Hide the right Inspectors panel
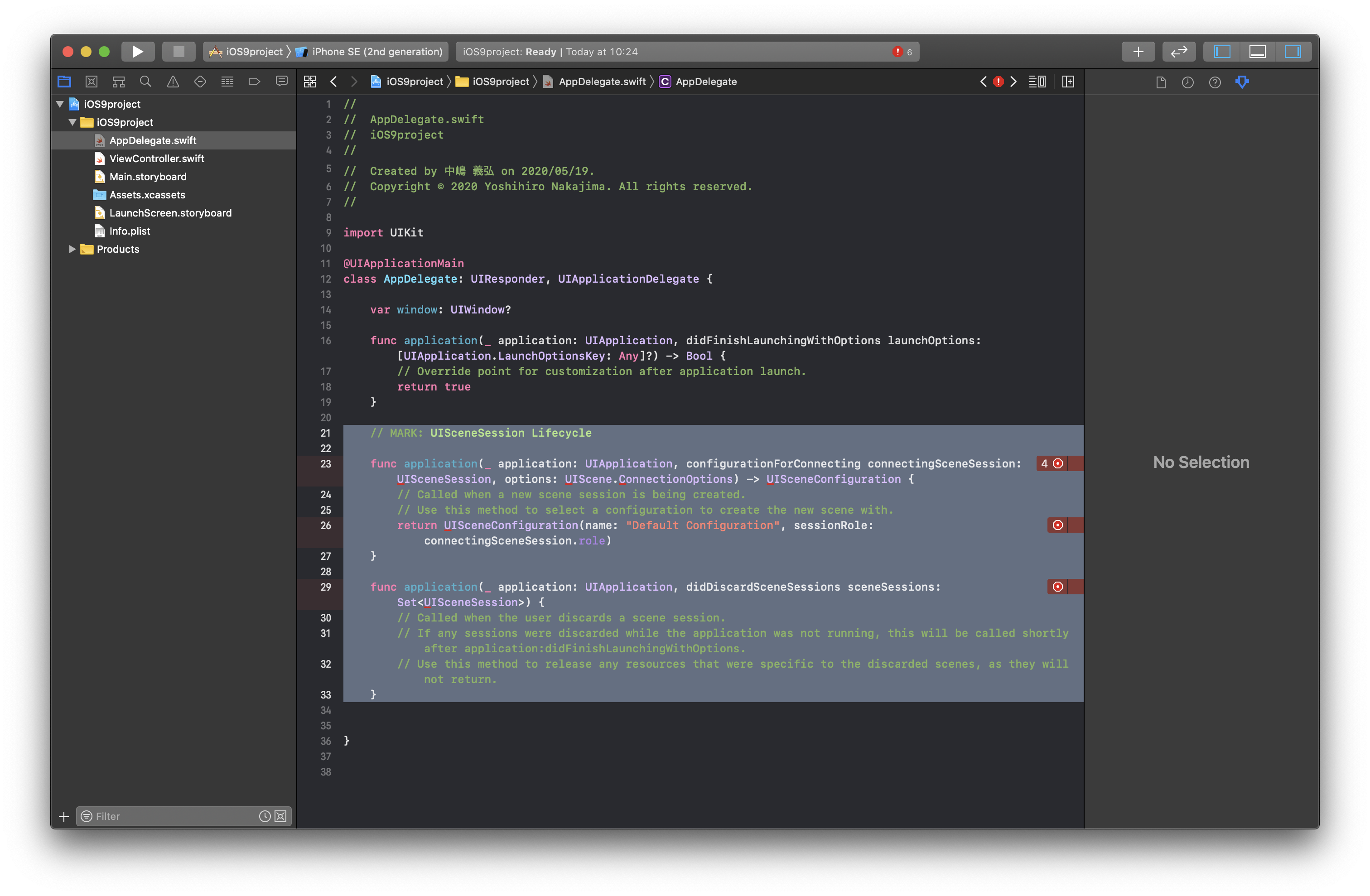Image resolution: width=1370 pixels, height=896 pixels. (x=1293, y=52)
